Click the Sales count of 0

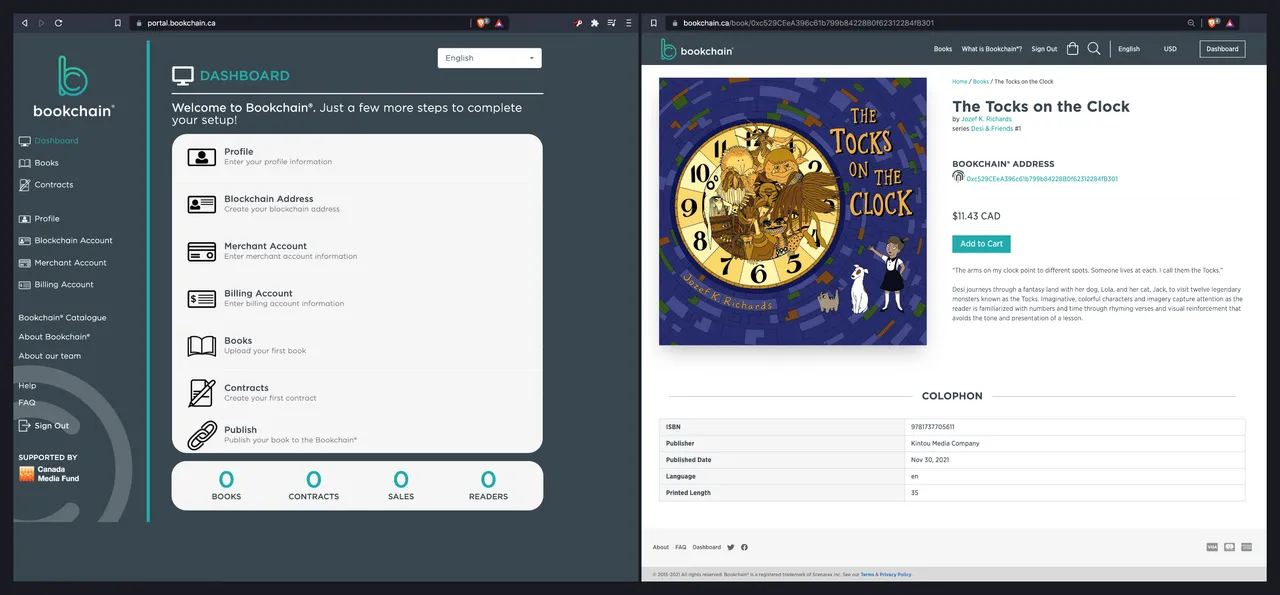pos(401,481)
